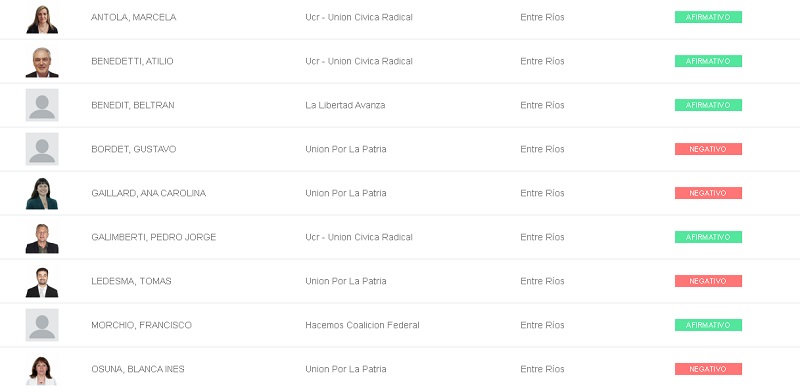Click the name BORDET, GUSTAVO
800x390 pixels.
tap(134, 149)
